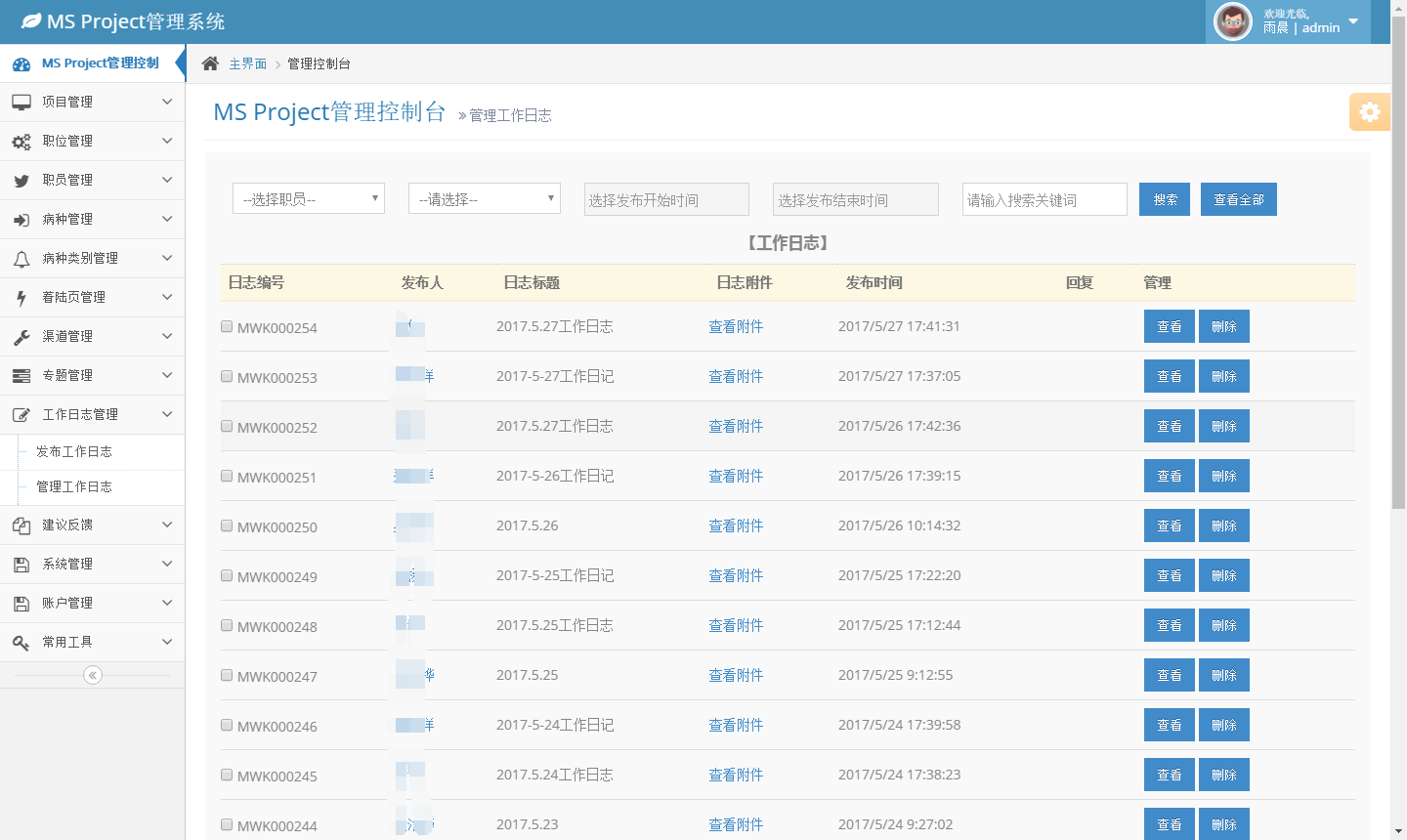Open the 请选择 dropdown
The image size is (1407, 840).
pyautogui.click(x=485, y=199)
